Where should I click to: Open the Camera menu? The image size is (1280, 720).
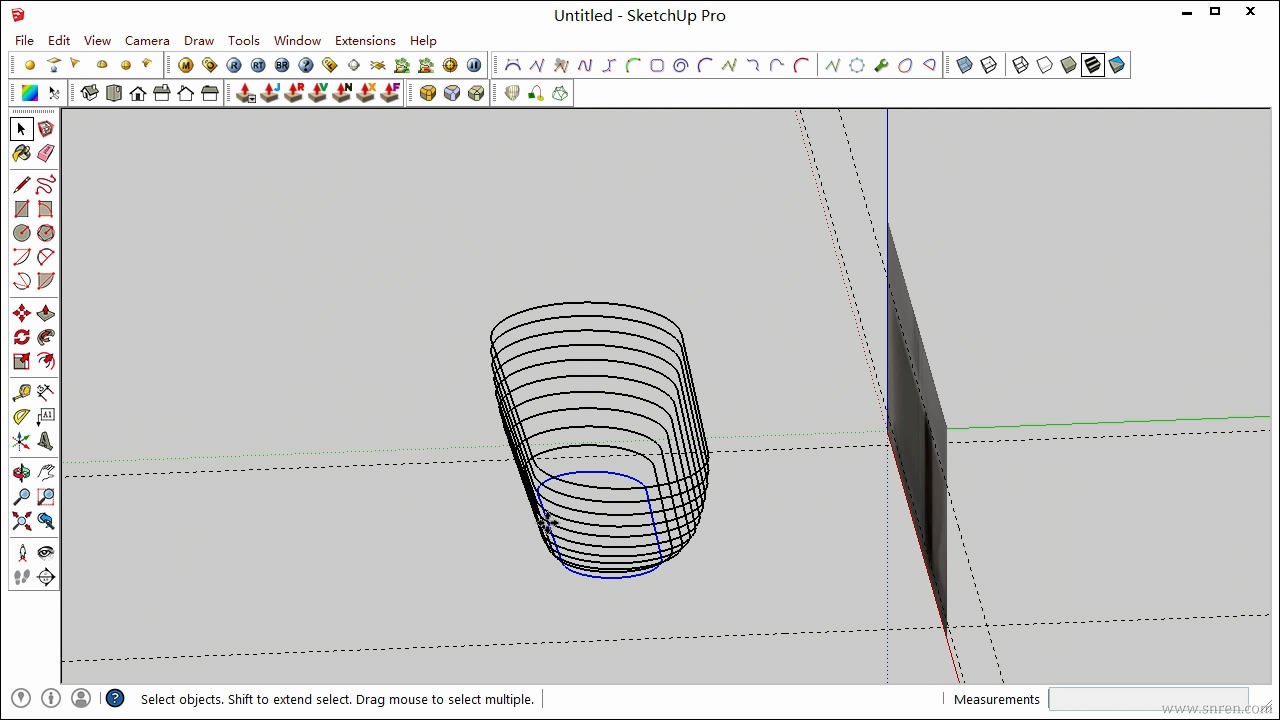(x=147, y=40)
